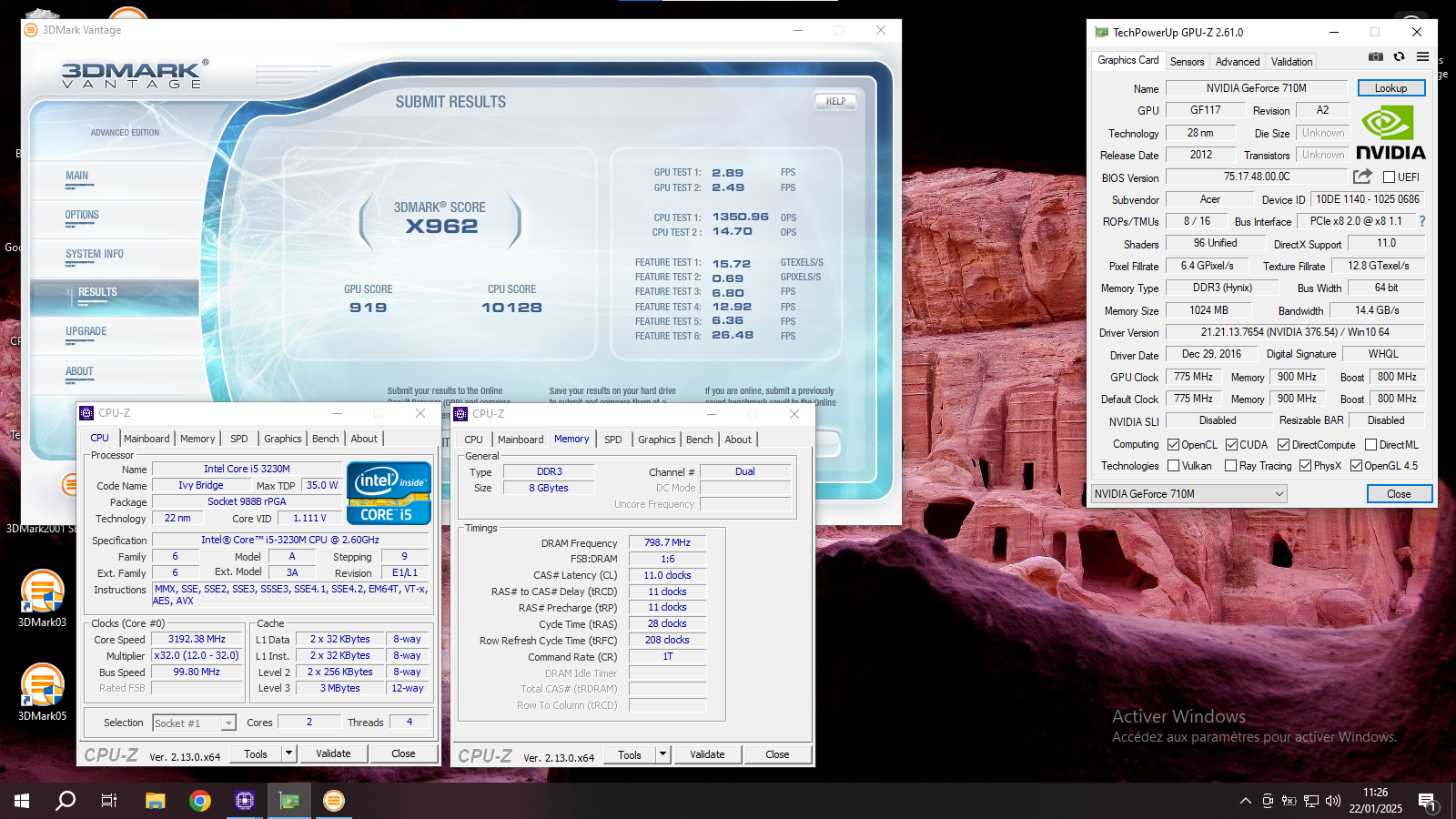Click the GPU-Z title bar app icon
This screenshot has height=819, width=1456.
pyautogui.click(x=1102, y=32)
